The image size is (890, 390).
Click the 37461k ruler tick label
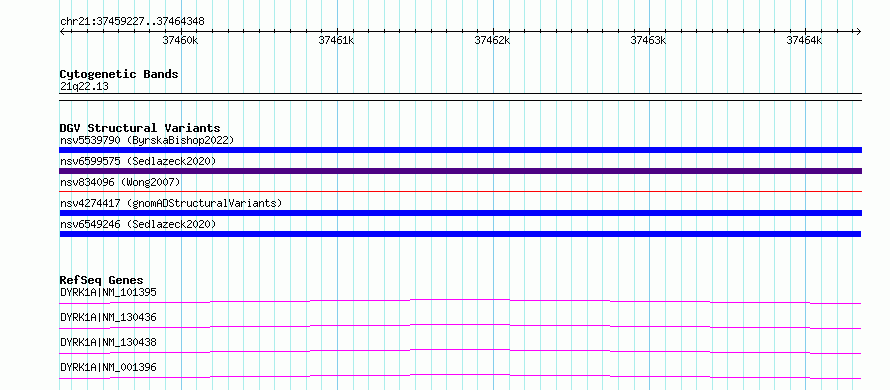pyautogui.click(x=336, y=40)
